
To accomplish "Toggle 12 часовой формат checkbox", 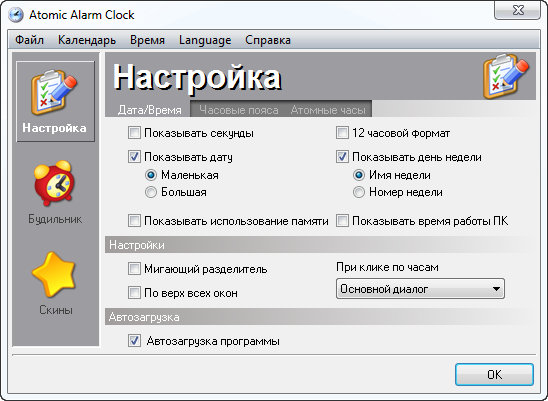I will (x=342, y=133).
